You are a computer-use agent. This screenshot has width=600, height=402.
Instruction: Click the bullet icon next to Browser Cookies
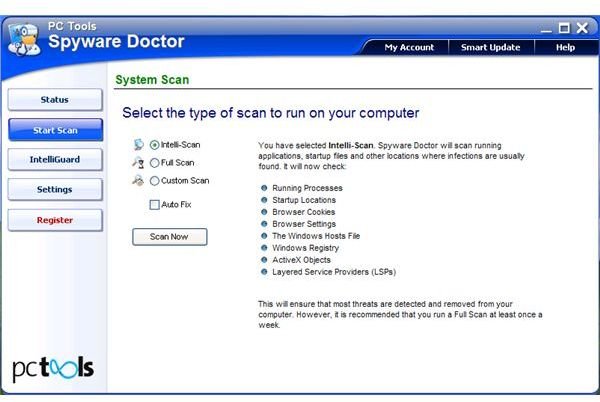click(x=264, y=212)
